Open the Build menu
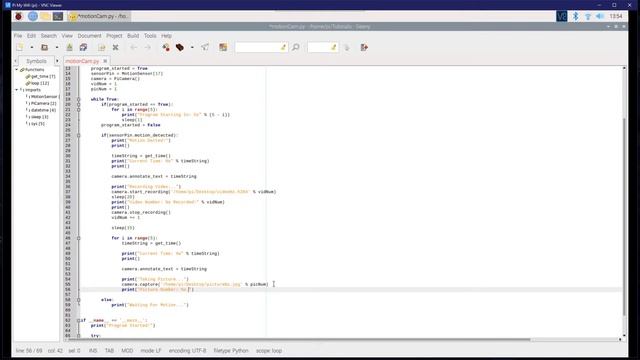Viewport: 640px width, 360px height. (133, 36)
